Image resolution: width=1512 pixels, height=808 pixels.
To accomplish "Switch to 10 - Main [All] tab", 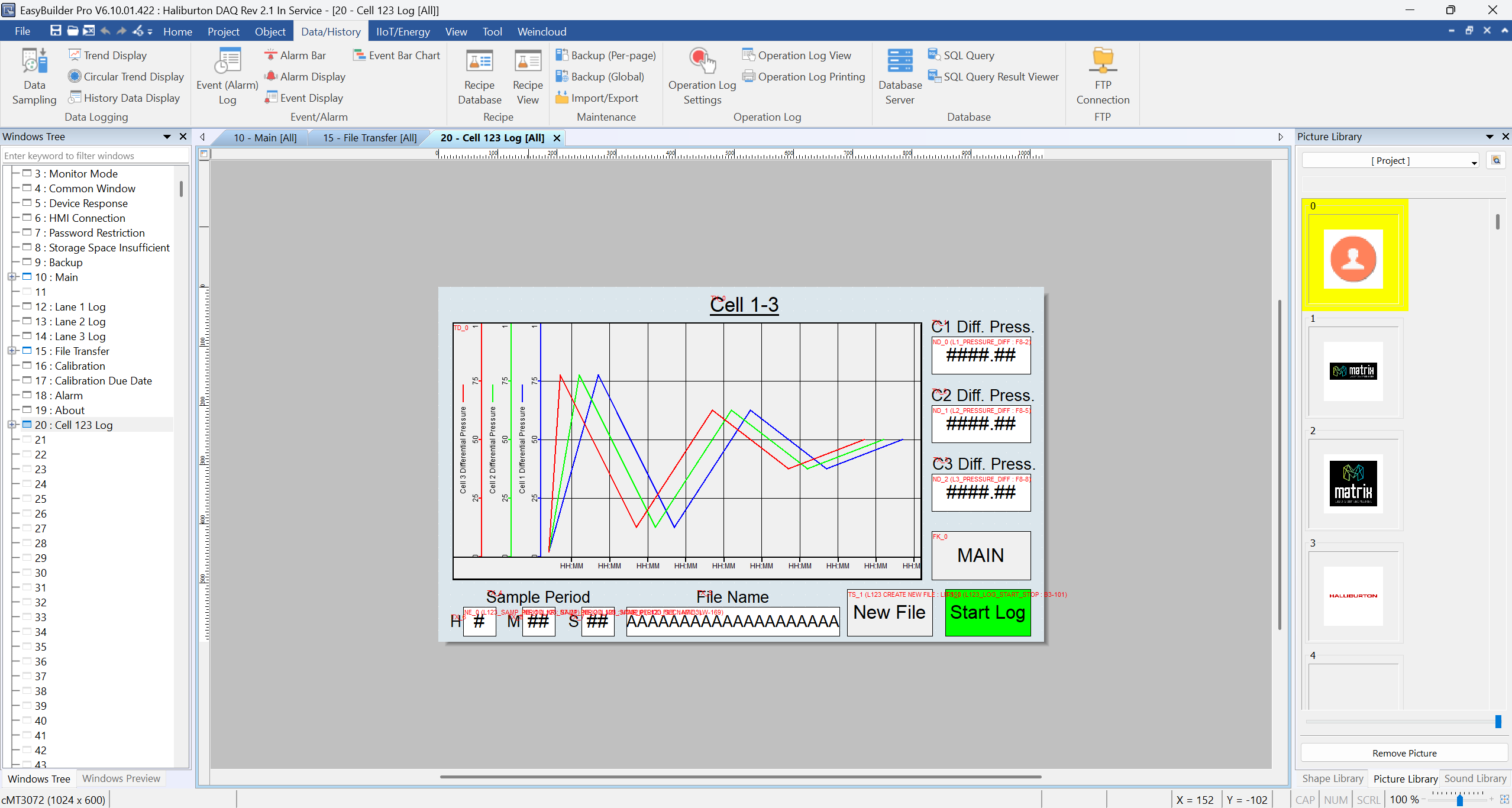I will [264, 138].
